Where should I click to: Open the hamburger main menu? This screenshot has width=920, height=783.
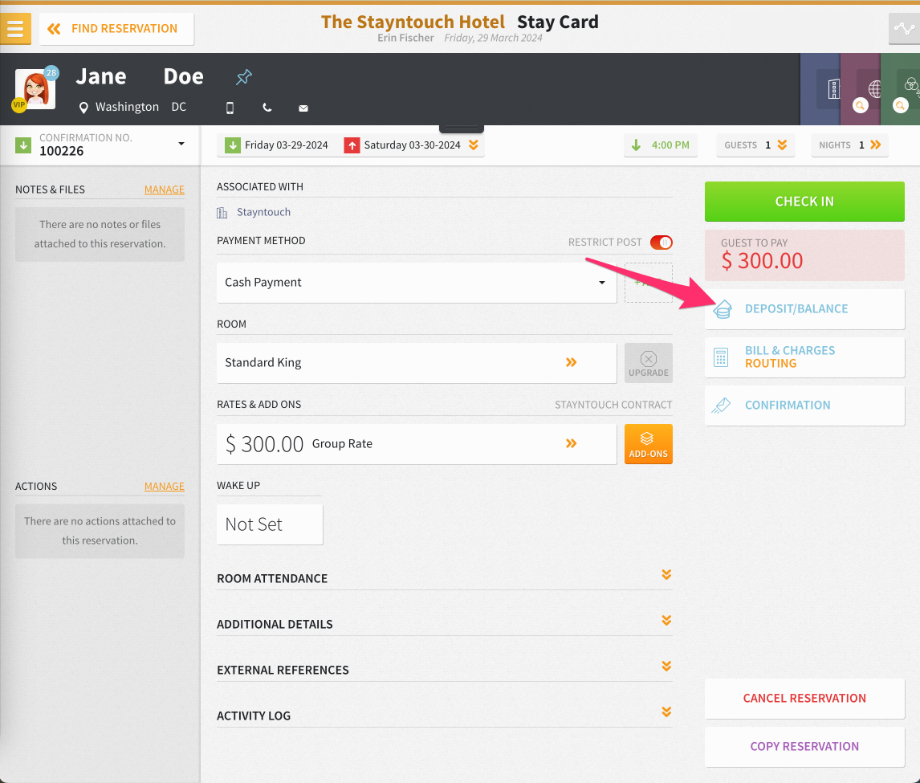tap(15, 29)
